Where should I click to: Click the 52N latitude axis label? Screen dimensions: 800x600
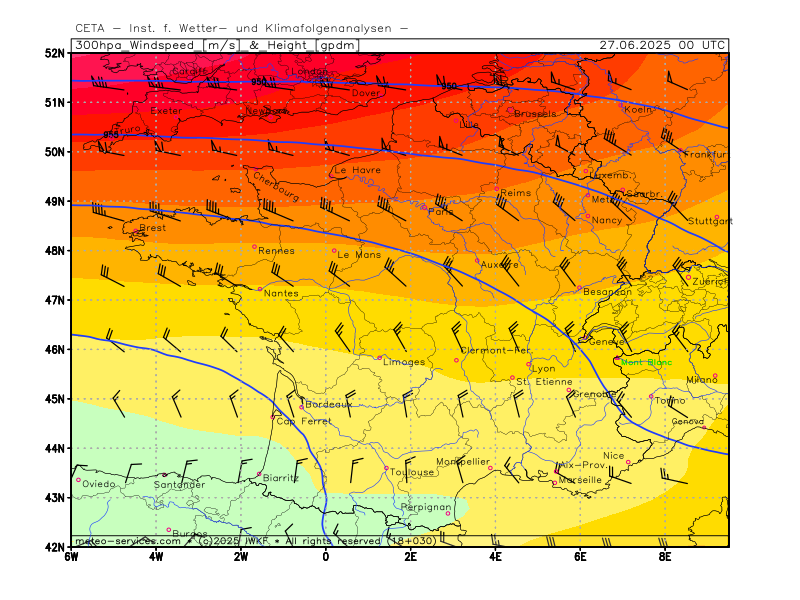55,53
